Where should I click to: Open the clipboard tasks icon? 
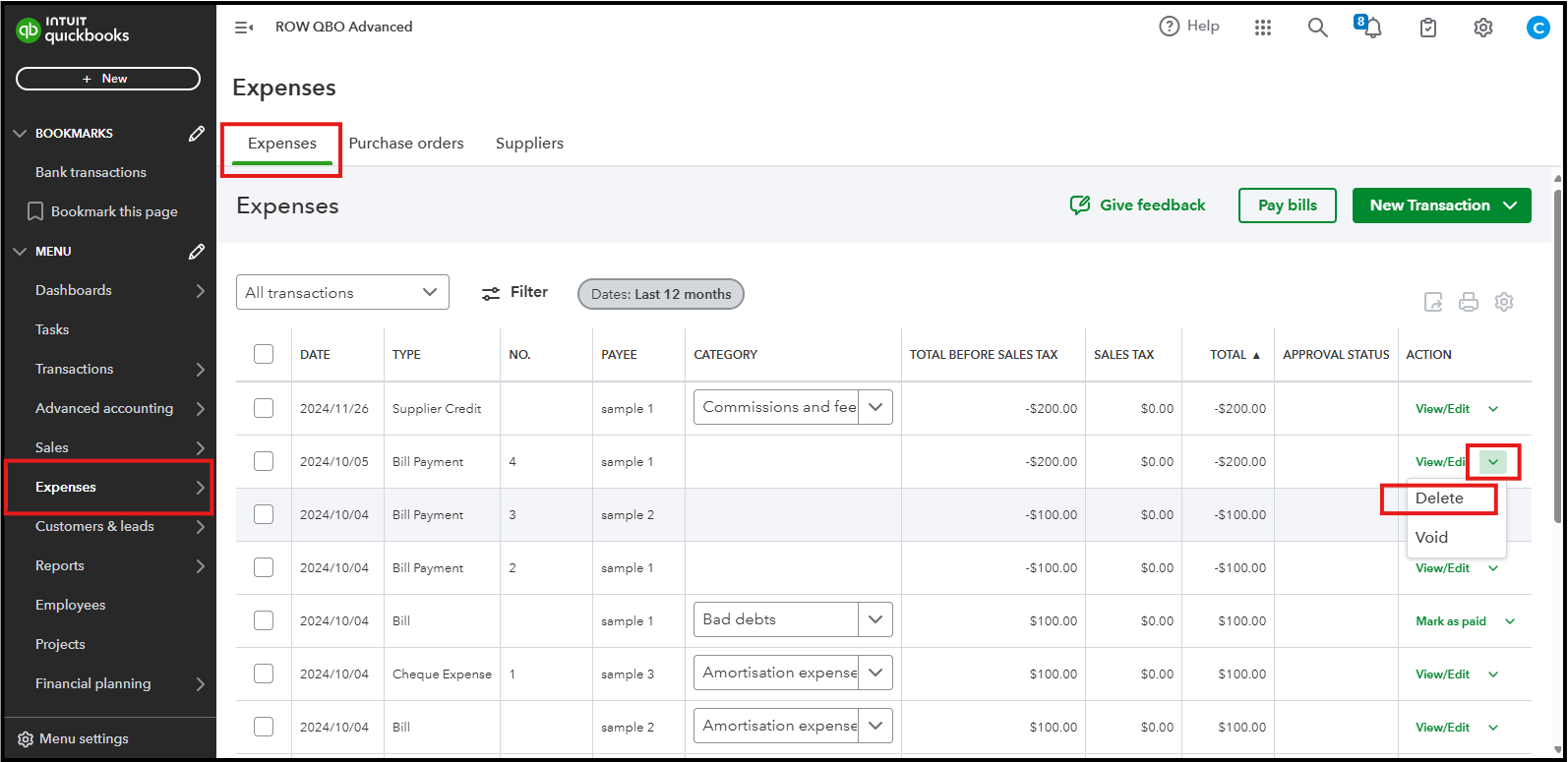point(1428,28)
